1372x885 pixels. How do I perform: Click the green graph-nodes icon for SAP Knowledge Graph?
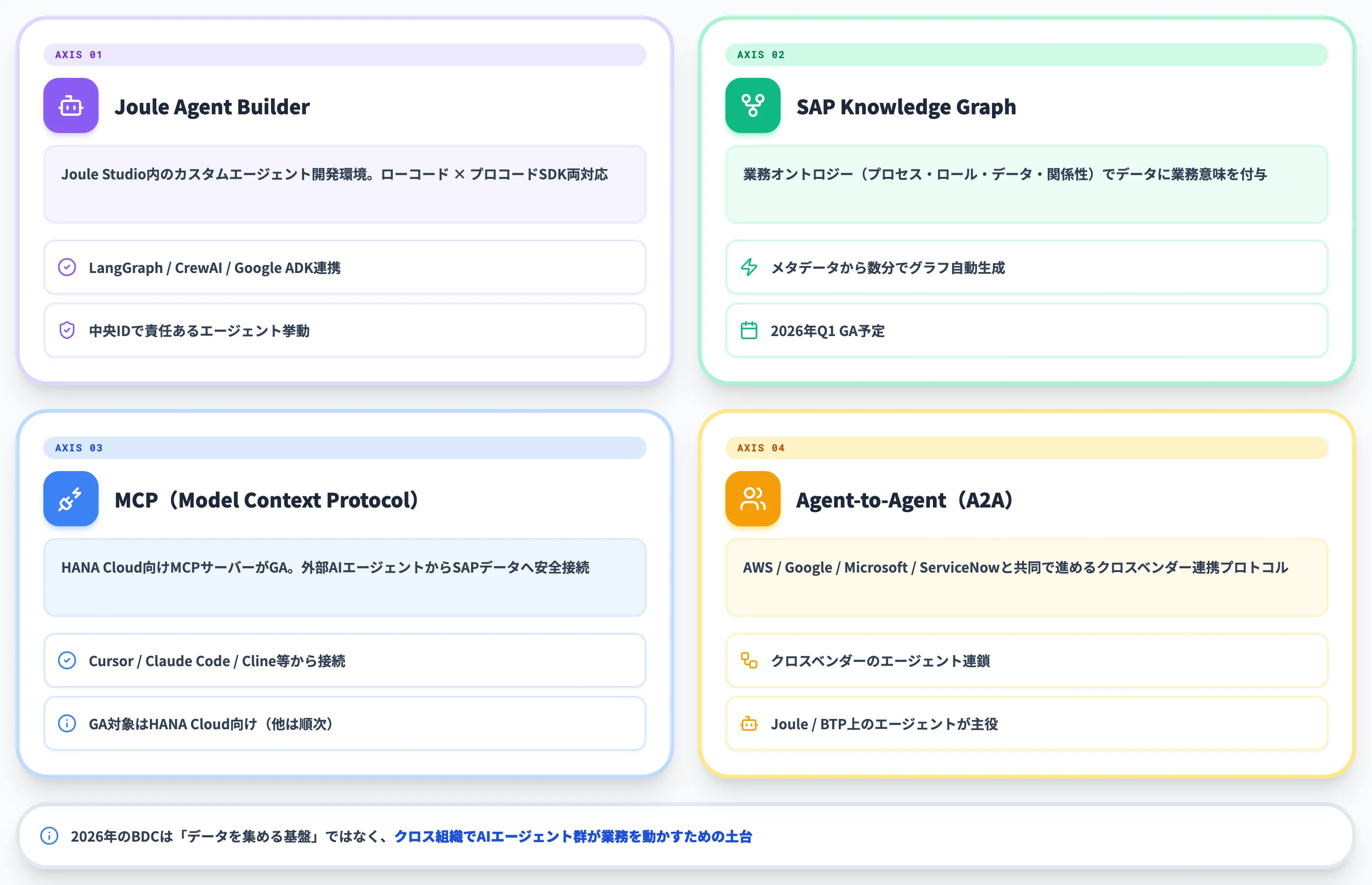pyautogui.click(x=753, y=106)
